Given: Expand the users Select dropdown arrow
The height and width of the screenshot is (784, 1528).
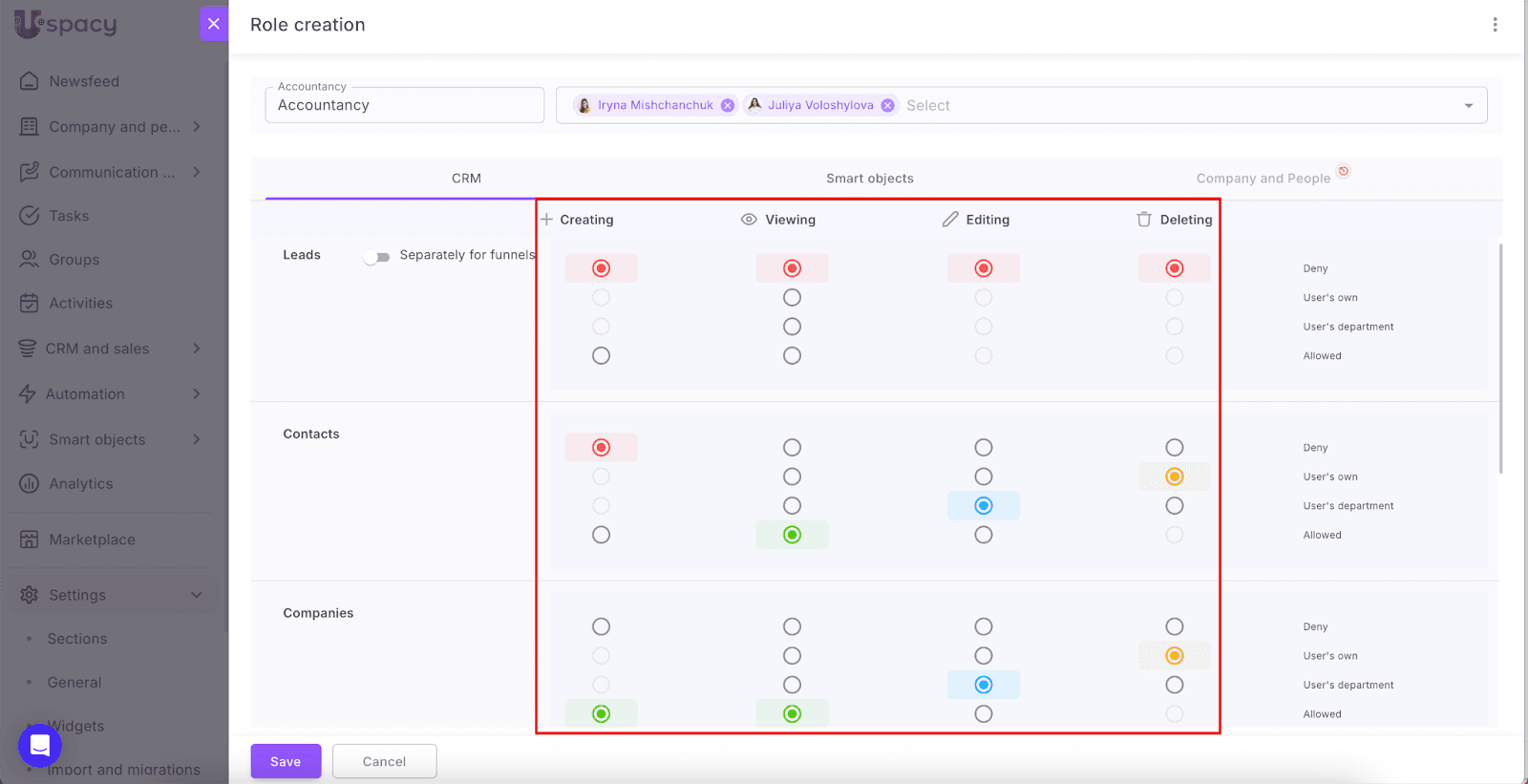Looking at the screenshot, I should (1468, 106).
